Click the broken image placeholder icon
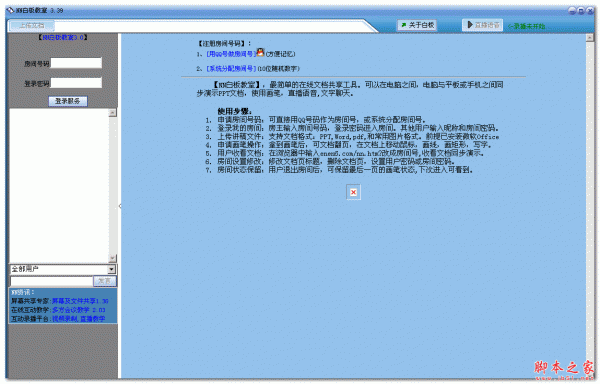The height and width of the screenshot is (384, 600). tap(354, 192)
